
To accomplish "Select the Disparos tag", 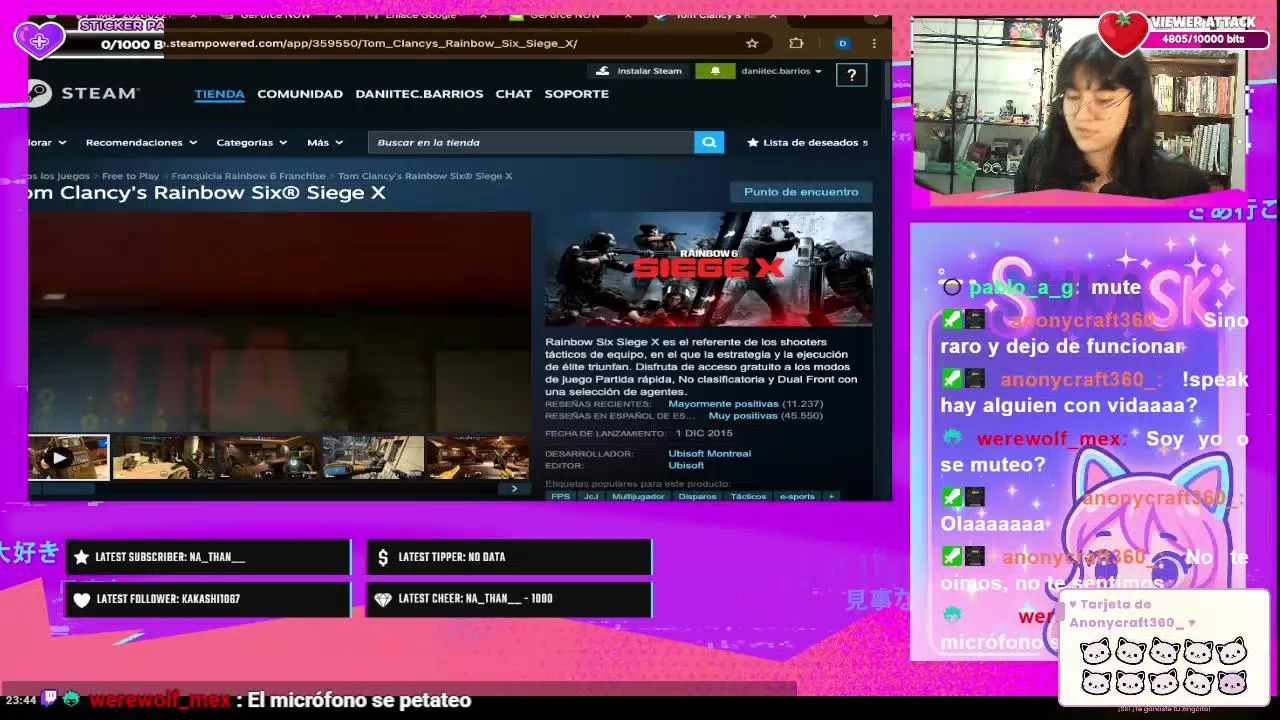I will pyautogui.click(x=697, y=496).
